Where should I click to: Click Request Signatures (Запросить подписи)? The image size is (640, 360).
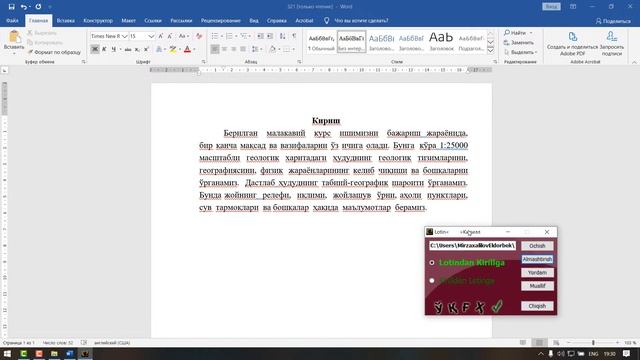(x=611, y=43)
